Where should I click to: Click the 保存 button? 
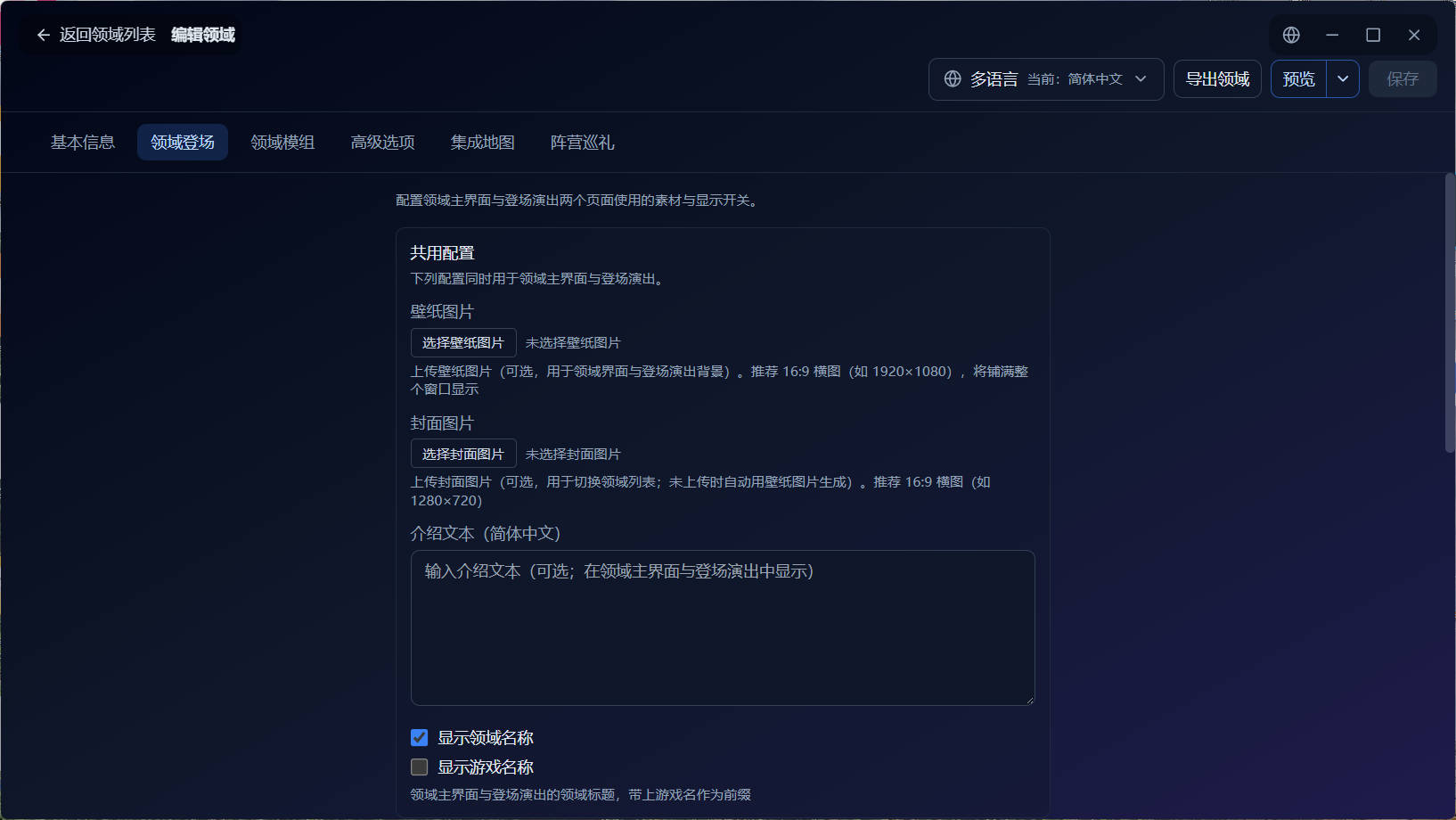tap(1403, 79)
